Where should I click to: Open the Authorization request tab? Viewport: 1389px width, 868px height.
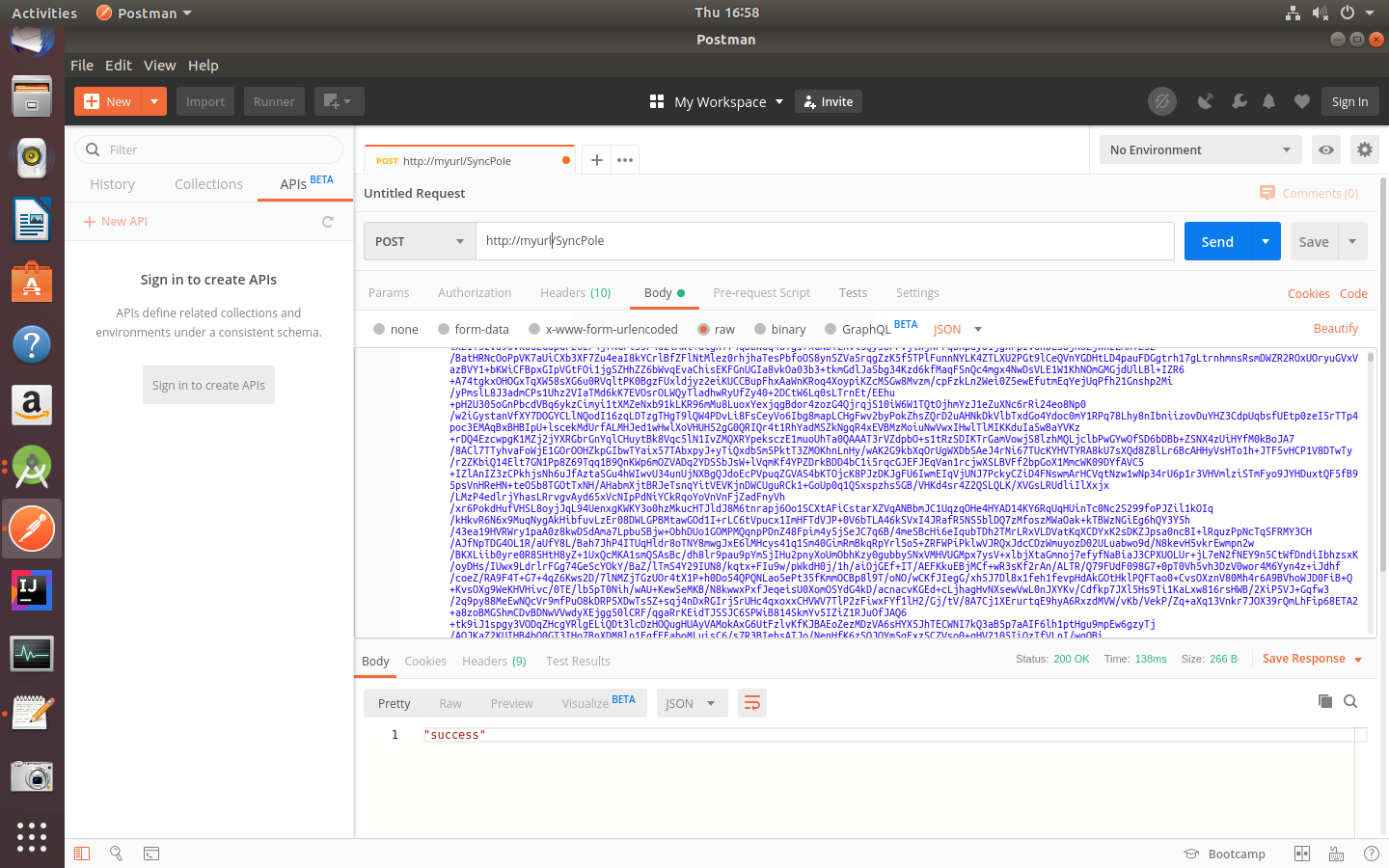[x=475, y=292]
